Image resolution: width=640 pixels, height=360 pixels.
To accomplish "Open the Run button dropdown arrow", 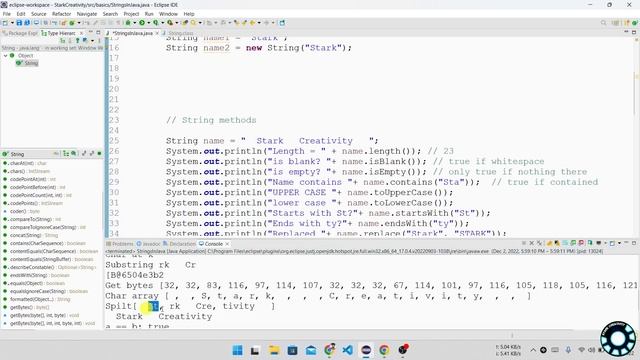I will pyautogui.click(x=148, y=23).
